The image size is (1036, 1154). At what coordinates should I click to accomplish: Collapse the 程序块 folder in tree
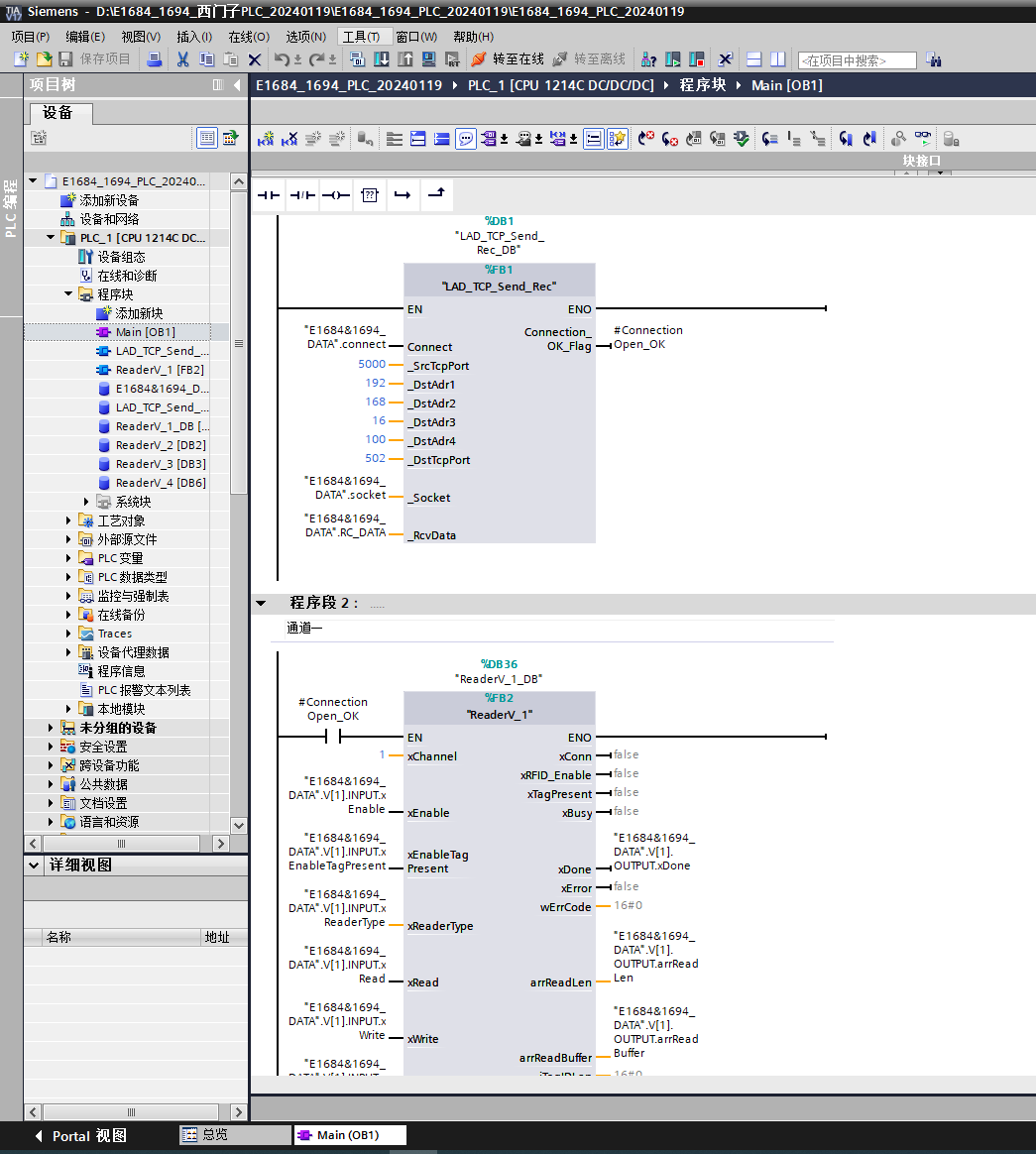pos(69,294)
